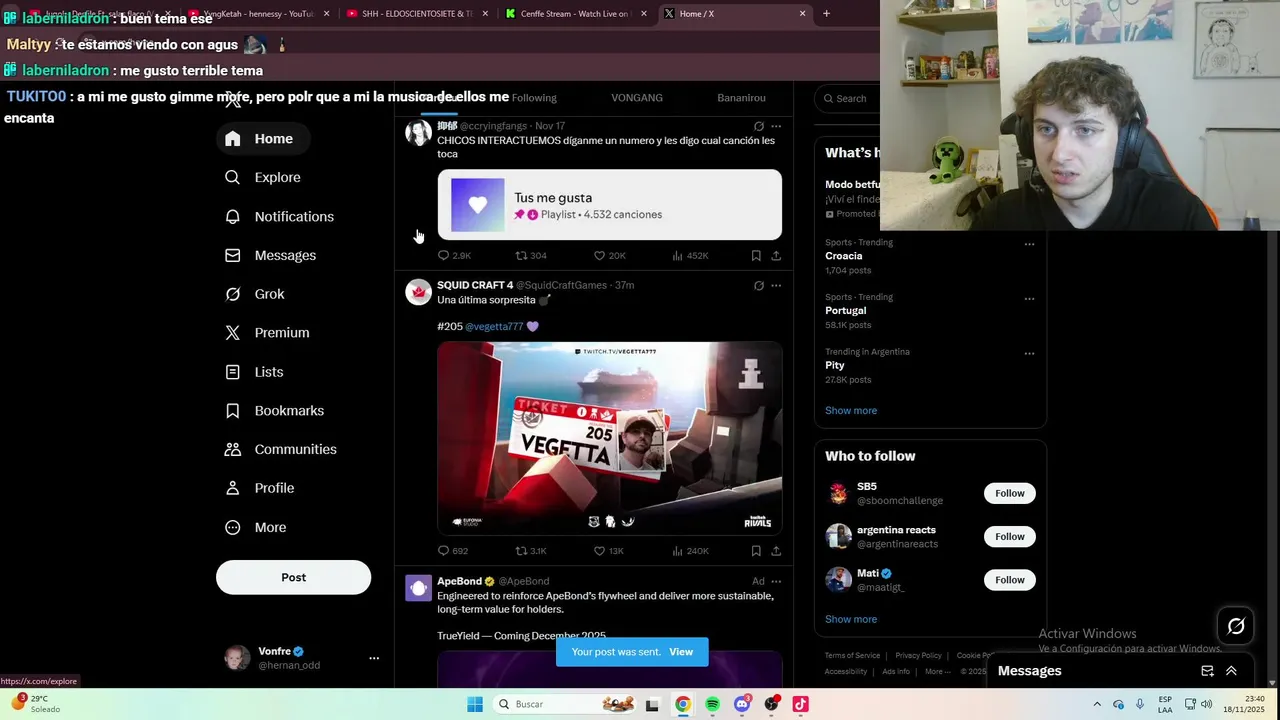Open Notifications via the bell icon
The width and height of the screenshot is (1280, 720).
click(x=232, y=216)
